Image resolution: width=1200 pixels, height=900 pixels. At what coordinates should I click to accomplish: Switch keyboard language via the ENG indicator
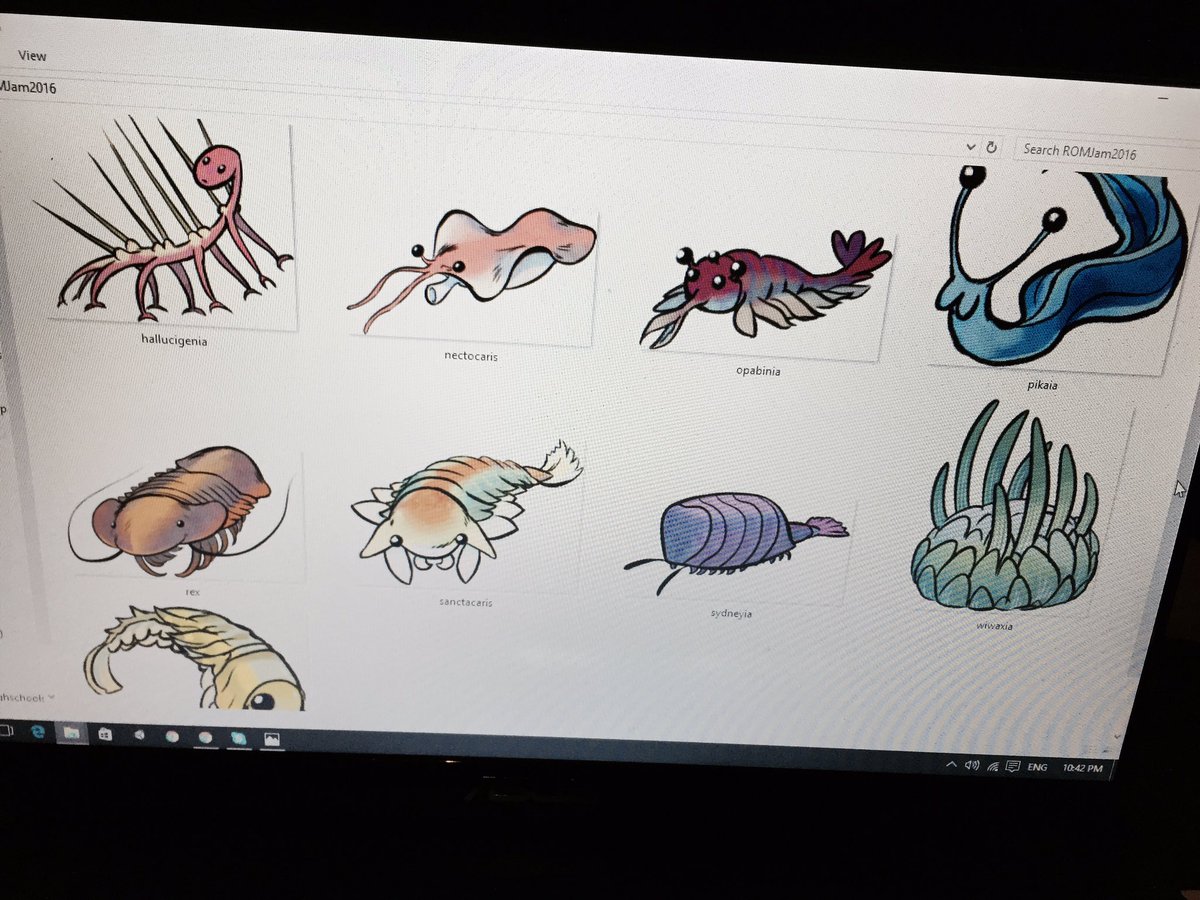click(1037, 767)
